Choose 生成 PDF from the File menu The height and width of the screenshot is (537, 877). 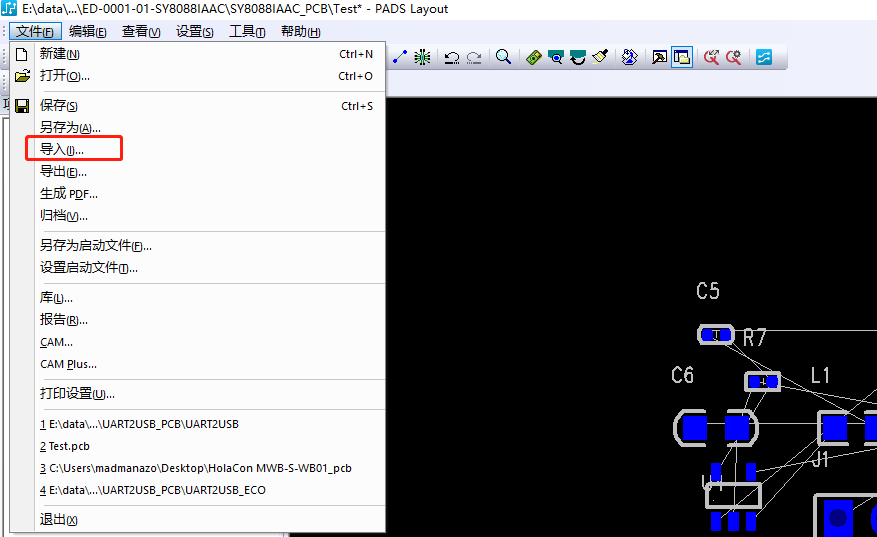[68, 194]
